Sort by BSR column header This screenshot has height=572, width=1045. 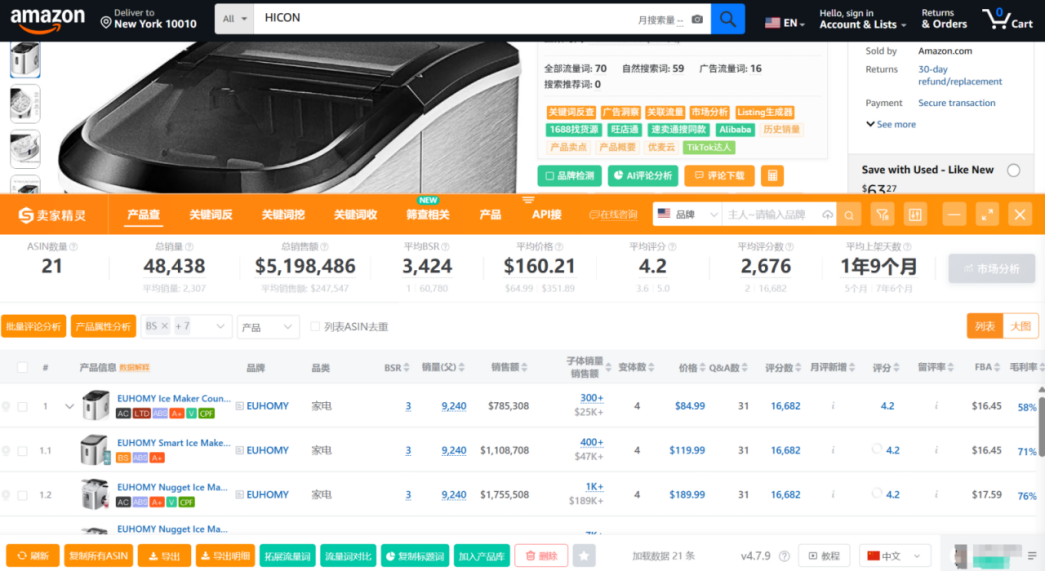click(396, 367)
